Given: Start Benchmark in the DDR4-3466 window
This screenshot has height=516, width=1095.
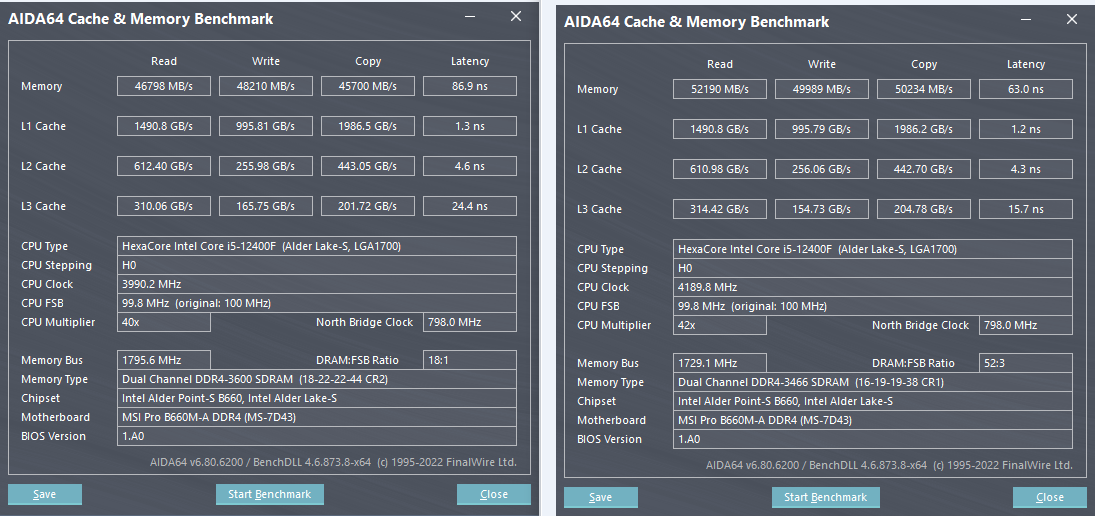Looking at the screenshot, I should tap(825, 497).
